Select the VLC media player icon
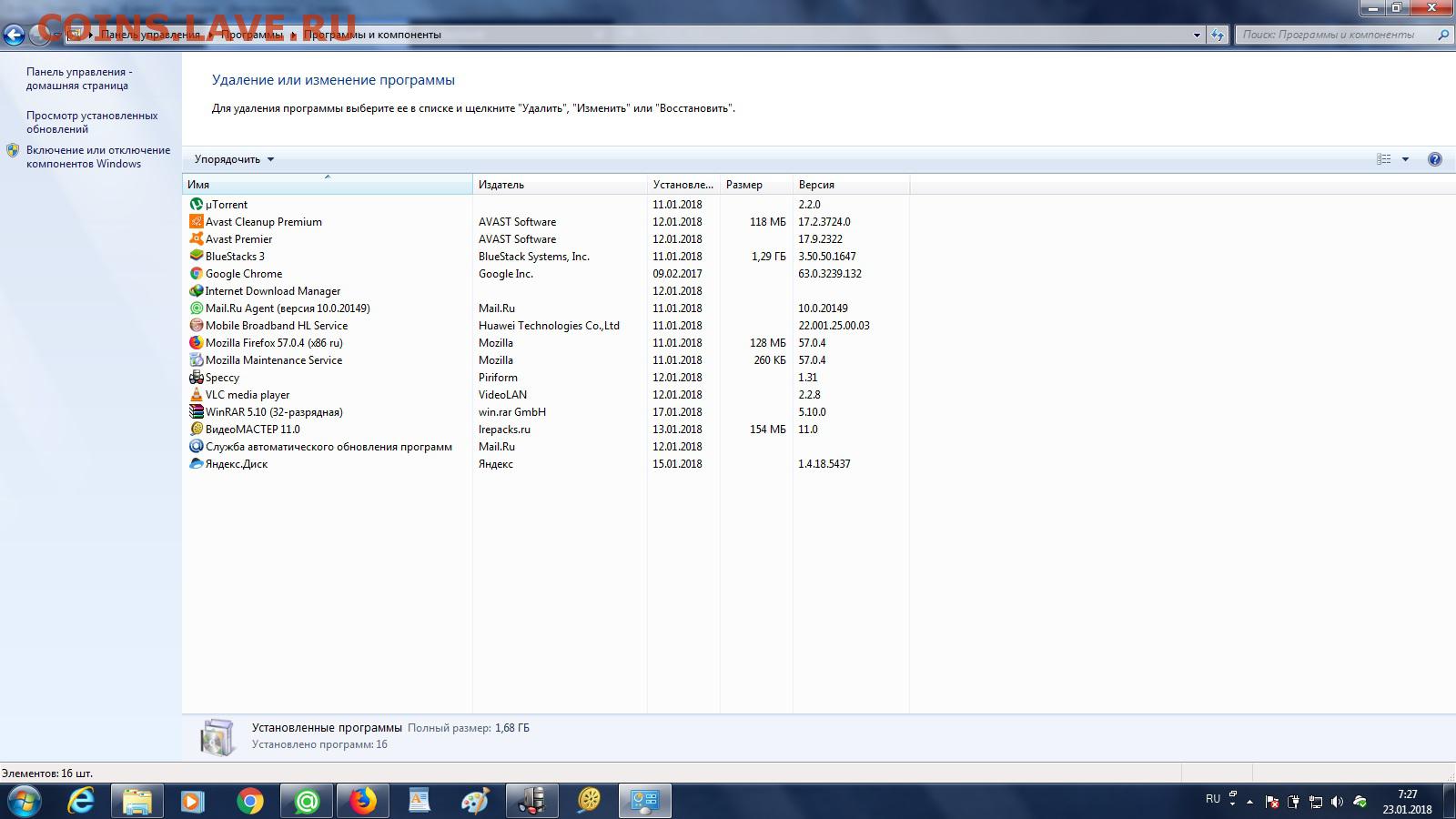 coord(196,395)
